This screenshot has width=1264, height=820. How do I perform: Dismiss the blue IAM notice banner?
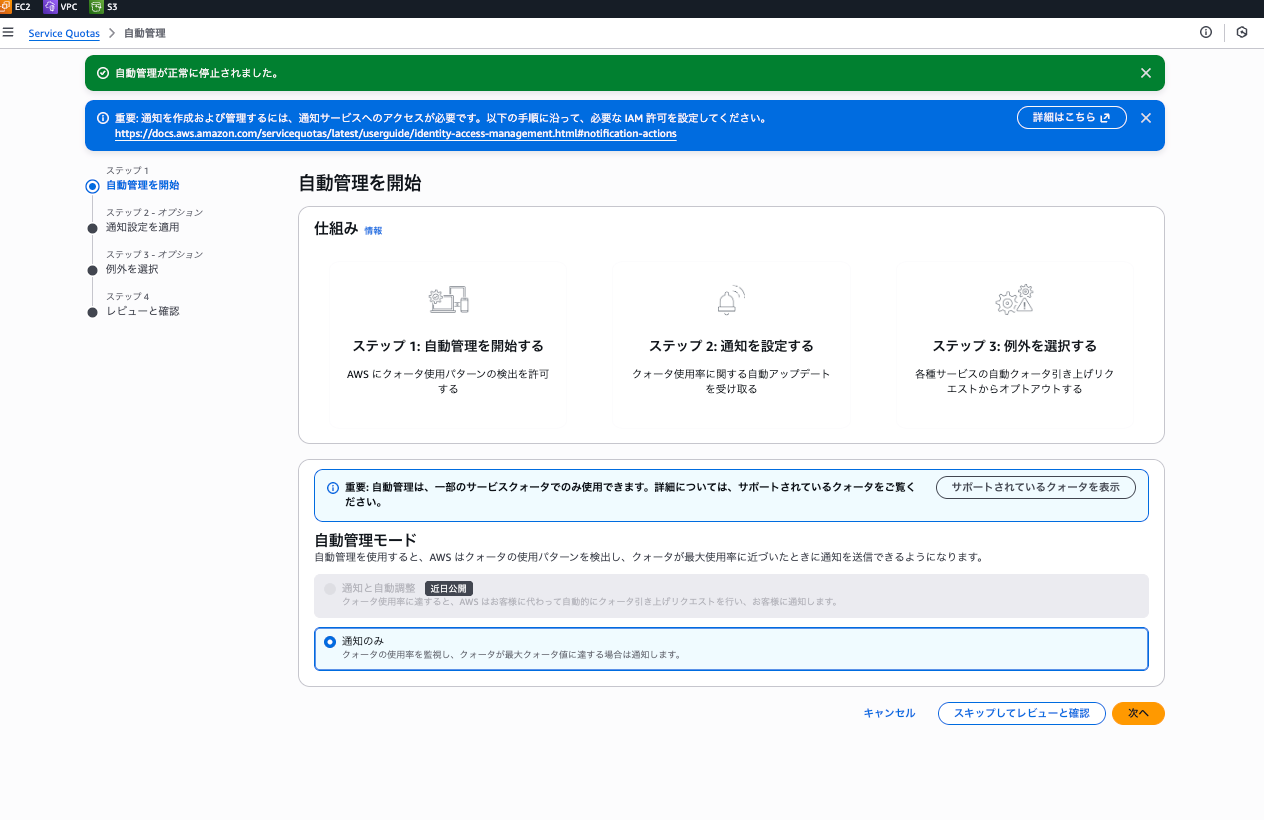(x=1146, y=118)
